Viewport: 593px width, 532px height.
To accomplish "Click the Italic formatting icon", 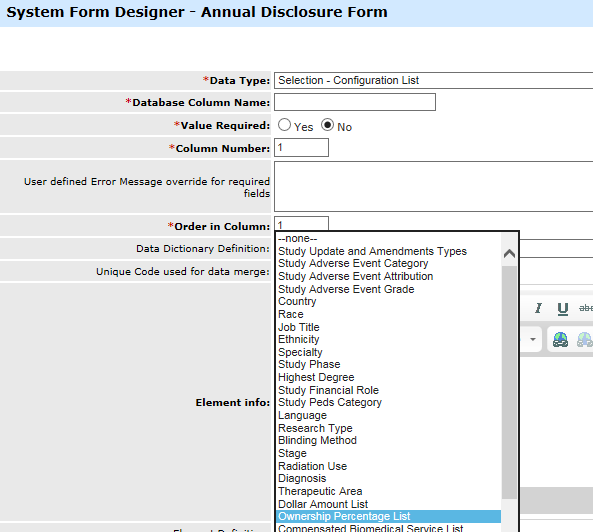I will [x=538, y=308].
